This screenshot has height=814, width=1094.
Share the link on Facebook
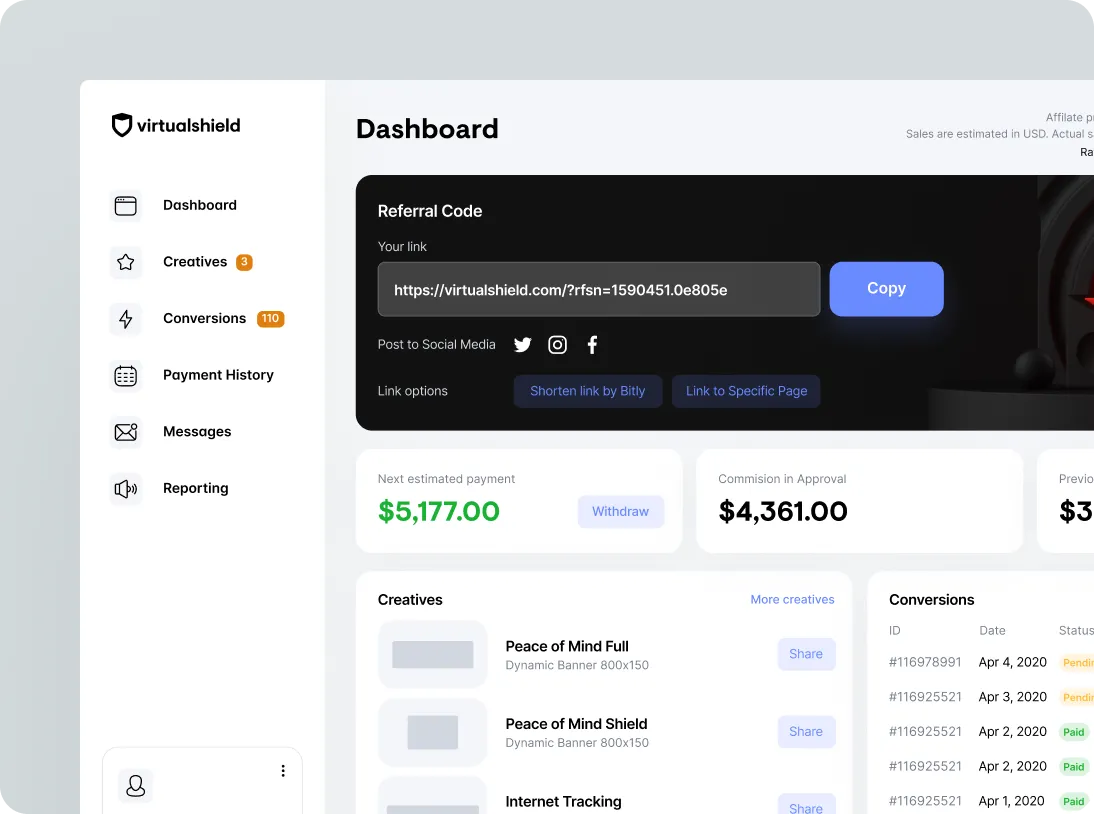[x=592, y=344]
